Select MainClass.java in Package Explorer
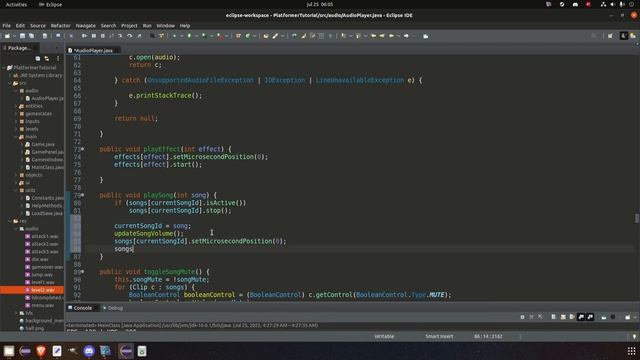Screen dimensions: 640x360 click(44, 167)
